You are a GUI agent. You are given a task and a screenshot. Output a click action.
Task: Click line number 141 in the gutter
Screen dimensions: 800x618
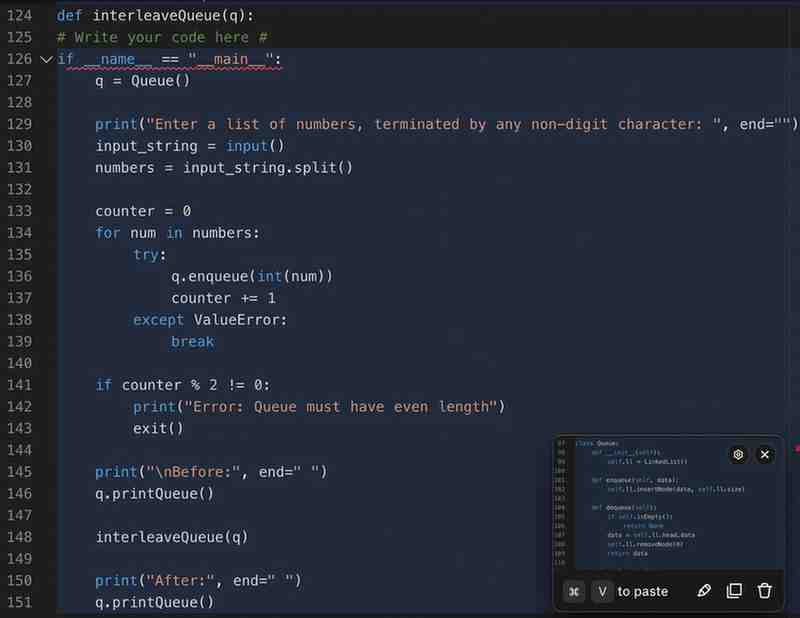(20, 385)
